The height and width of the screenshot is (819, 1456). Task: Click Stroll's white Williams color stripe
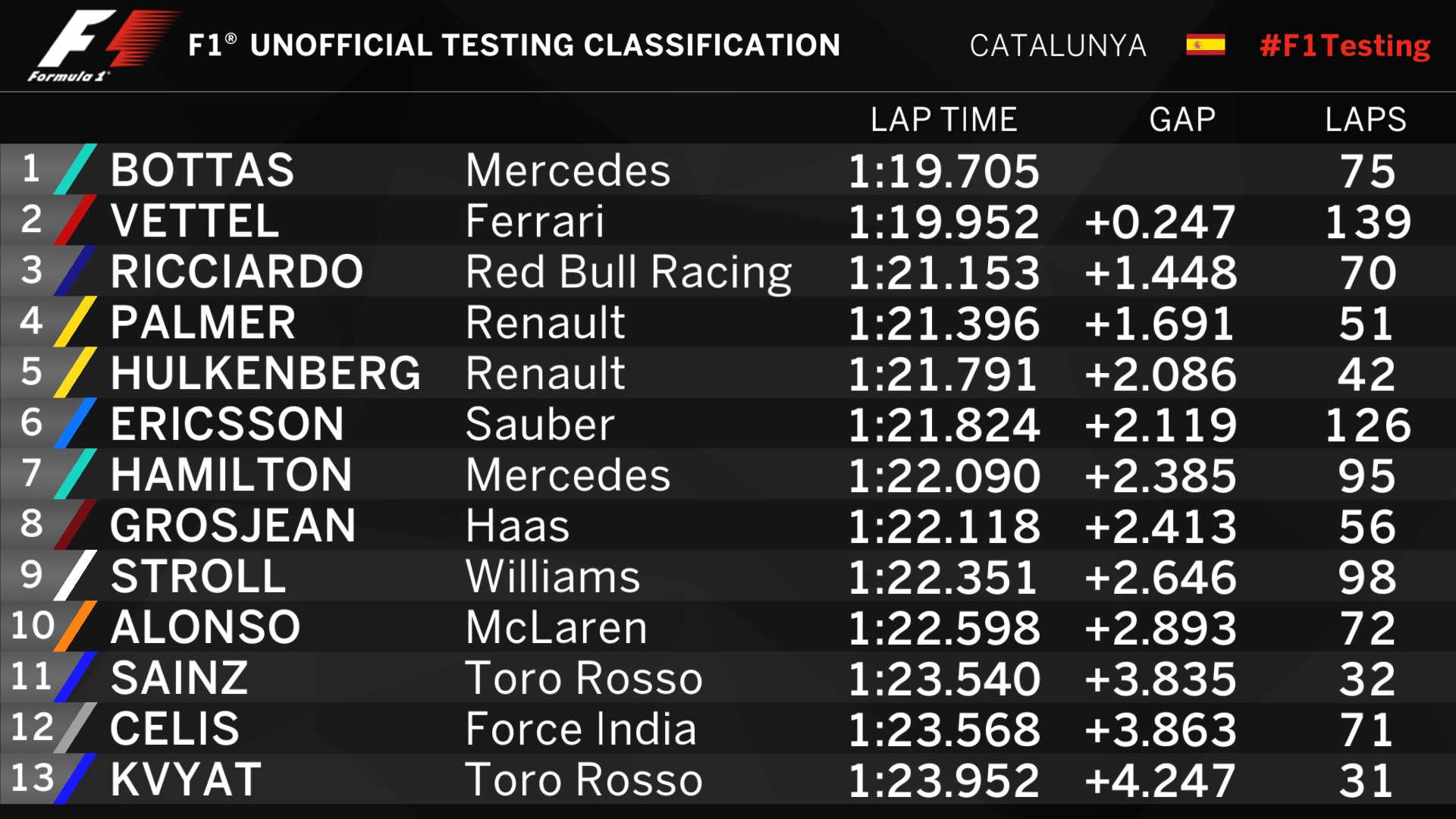[76, 576]
